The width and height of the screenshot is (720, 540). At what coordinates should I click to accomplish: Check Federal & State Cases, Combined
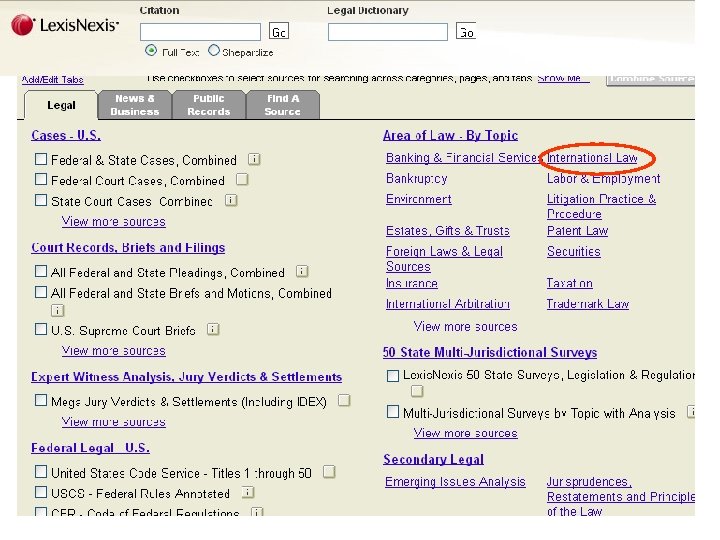click(x=41, y=159)
